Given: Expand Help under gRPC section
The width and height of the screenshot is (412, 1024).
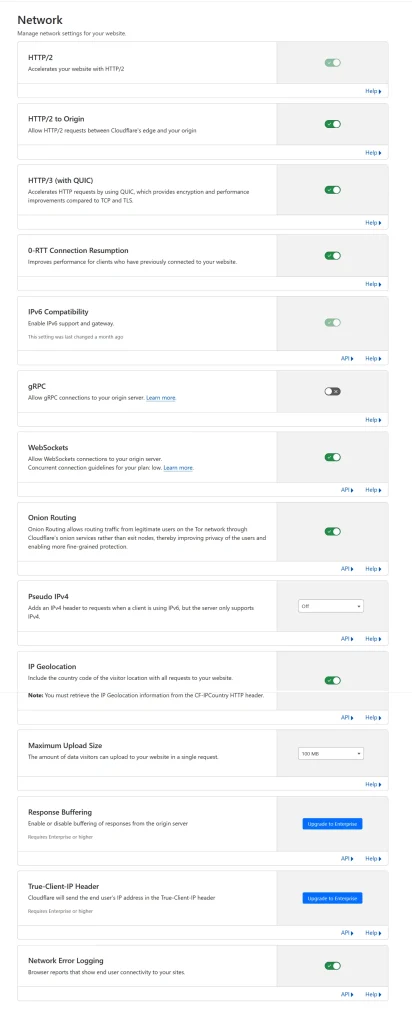Looking at the screenshot, I should tap(373, 420).
